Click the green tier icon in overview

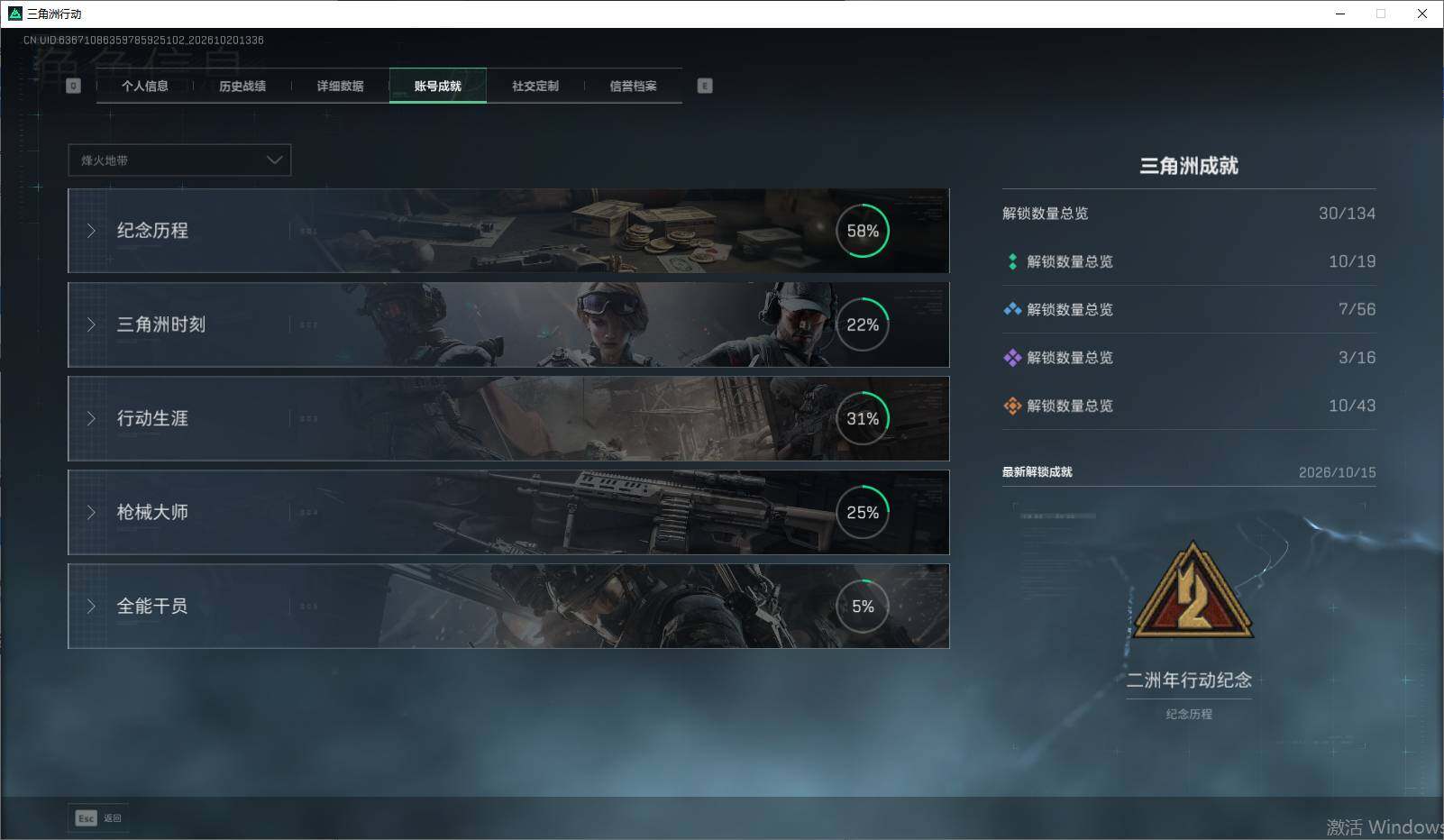1012,261
